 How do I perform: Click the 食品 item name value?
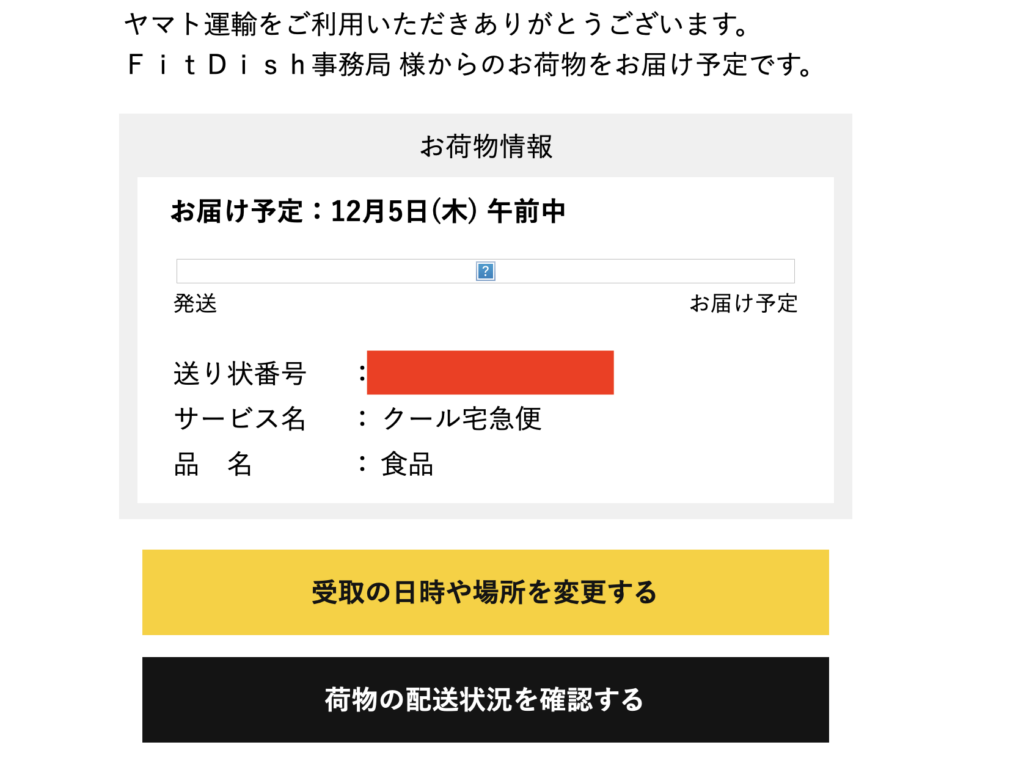tap(407, 465)
